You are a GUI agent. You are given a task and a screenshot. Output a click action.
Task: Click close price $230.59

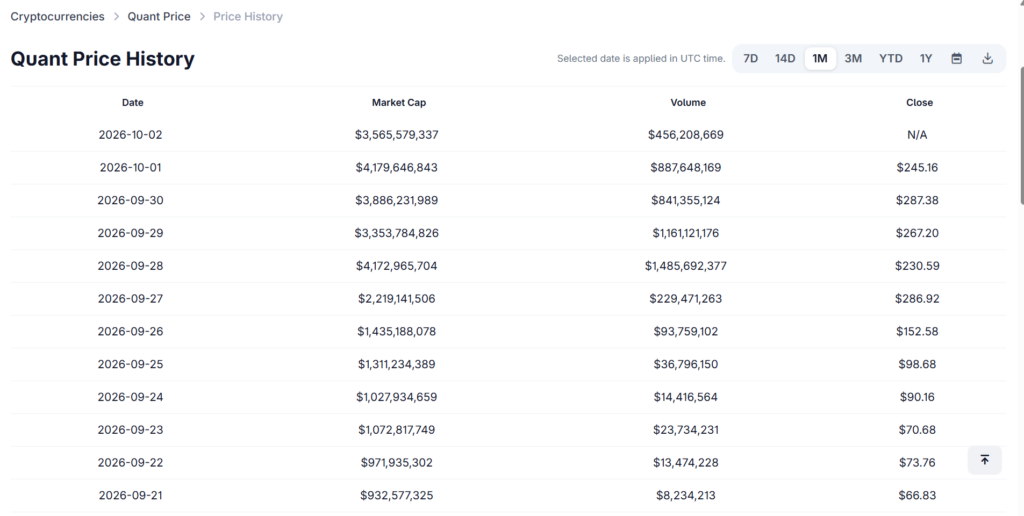(917, 266)
